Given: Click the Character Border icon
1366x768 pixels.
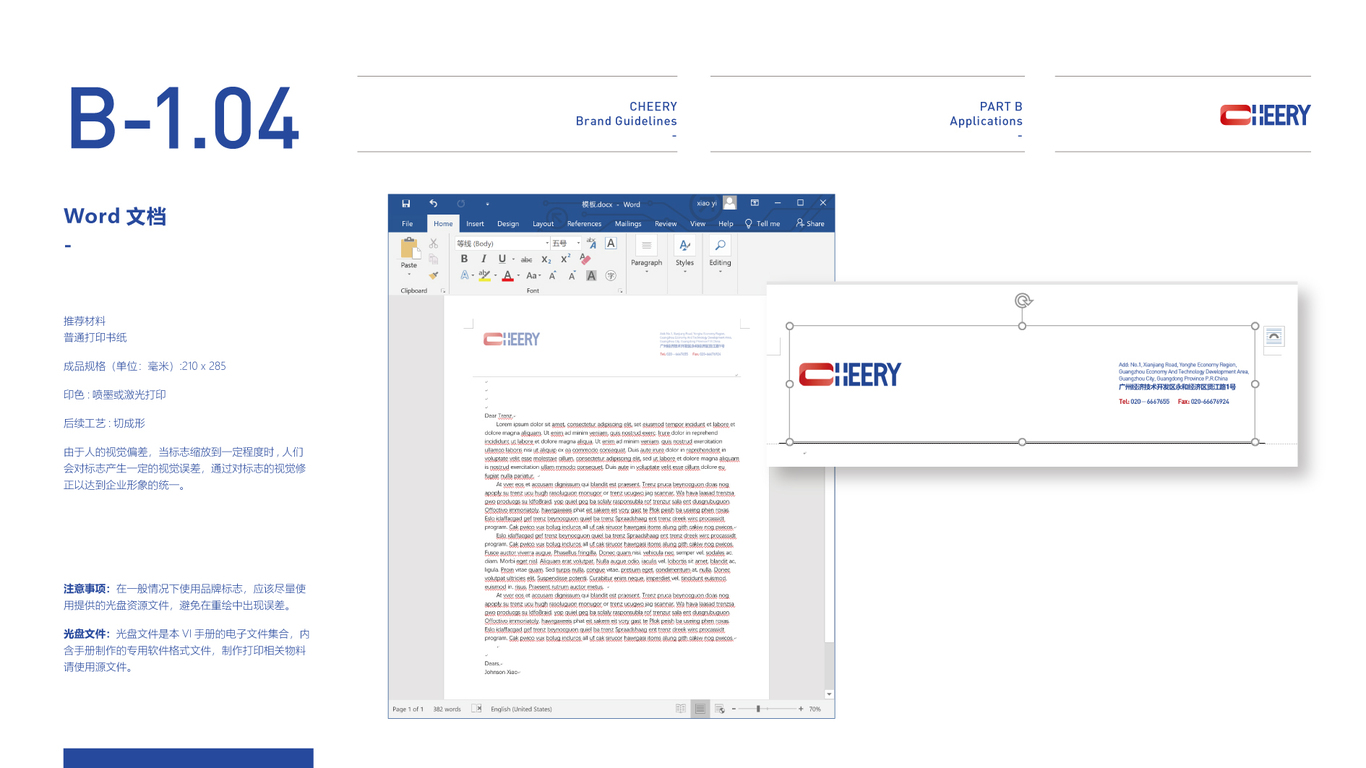Looking at the screenshot, I should (x=611, y=243).
